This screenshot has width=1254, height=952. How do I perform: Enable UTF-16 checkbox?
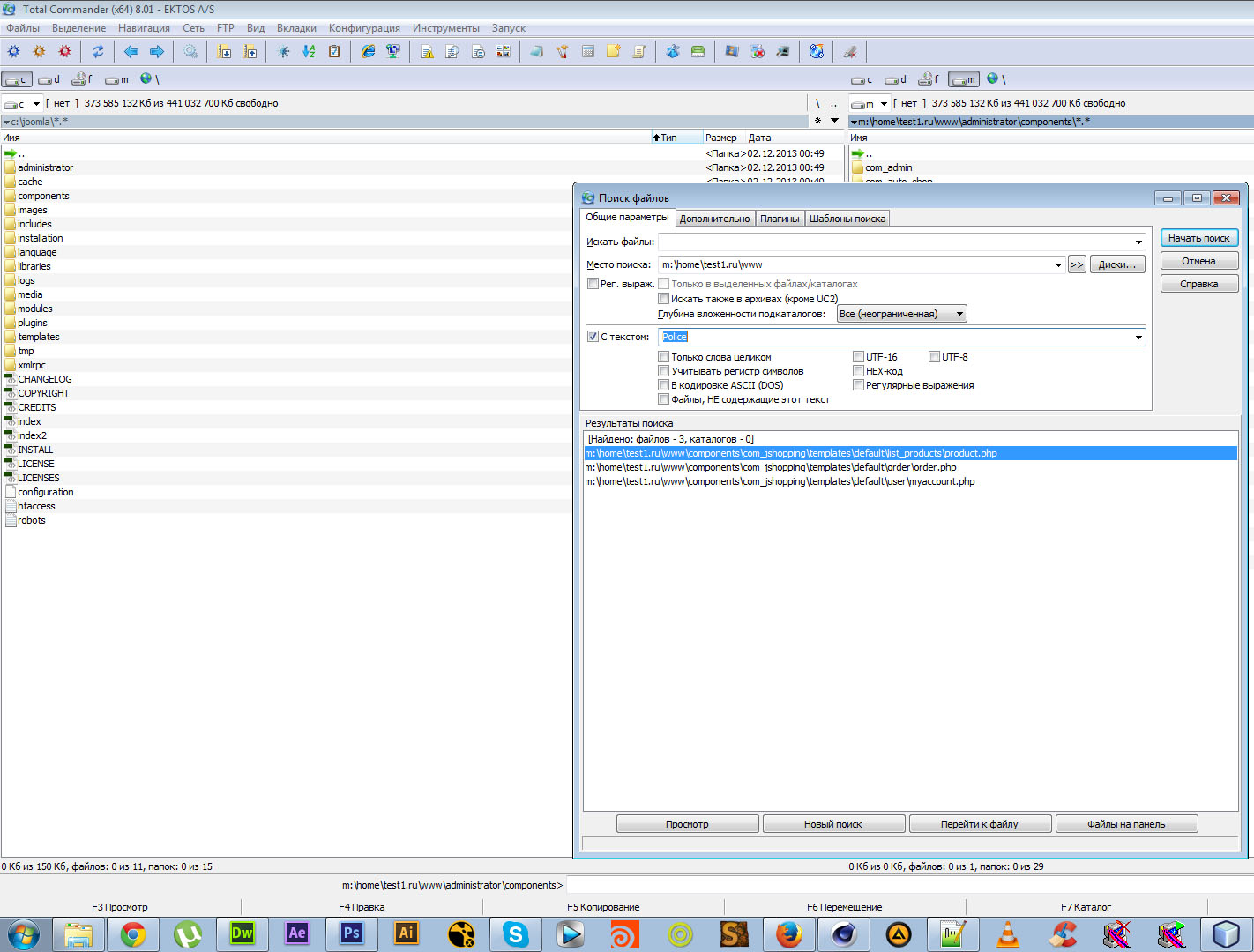[858, 357]
